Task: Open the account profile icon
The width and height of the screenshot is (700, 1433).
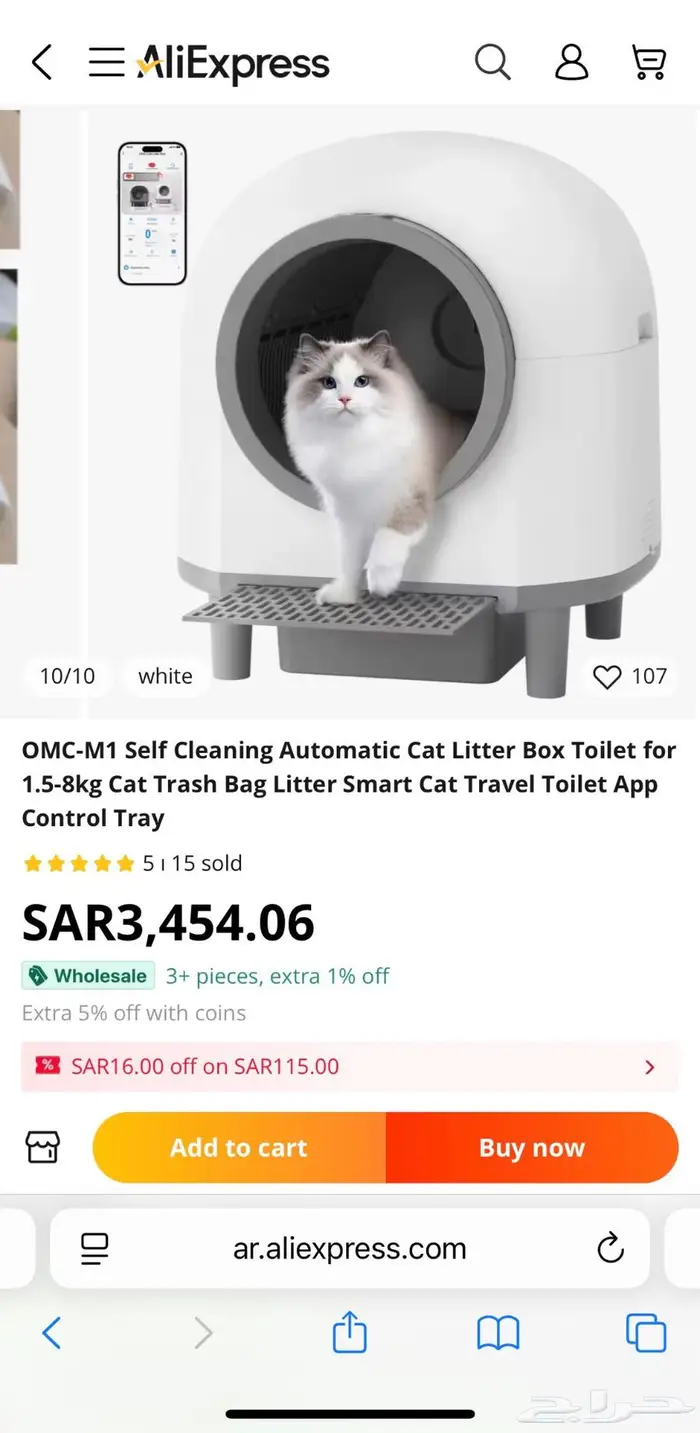Action: pos(571,62)
